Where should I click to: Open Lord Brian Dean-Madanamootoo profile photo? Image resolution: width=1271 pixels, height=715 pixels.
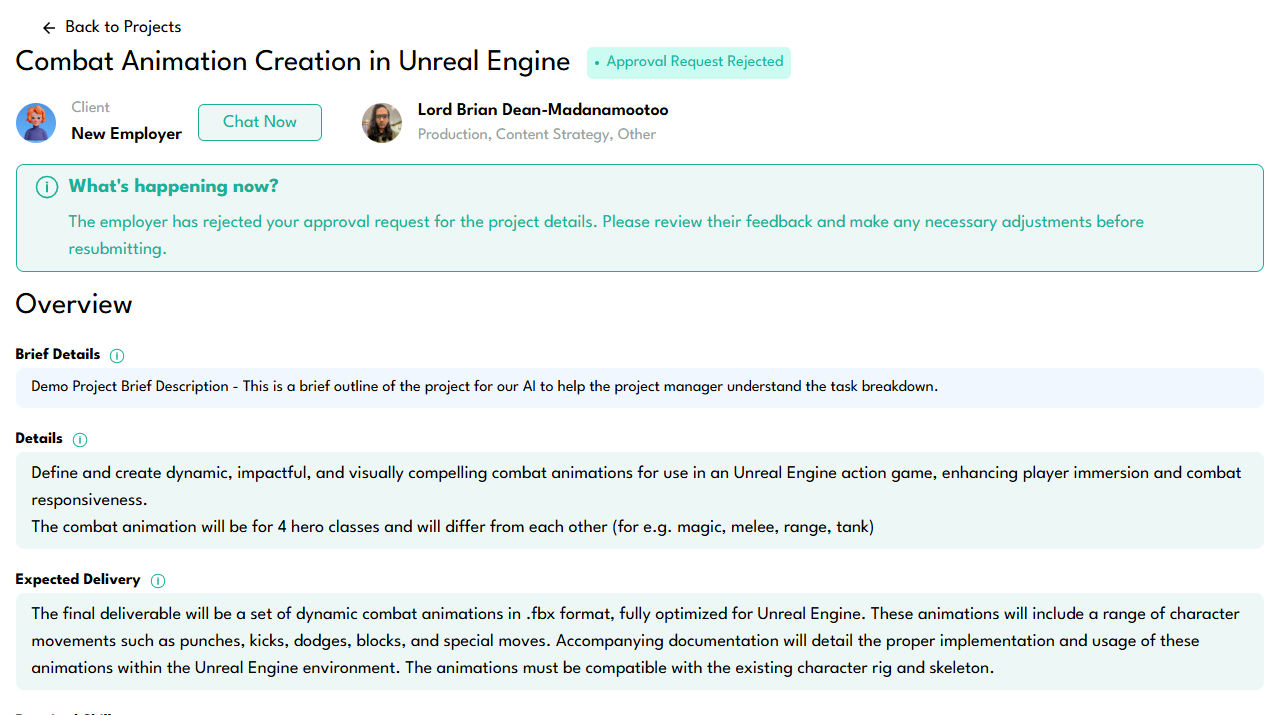pos(382,123)
